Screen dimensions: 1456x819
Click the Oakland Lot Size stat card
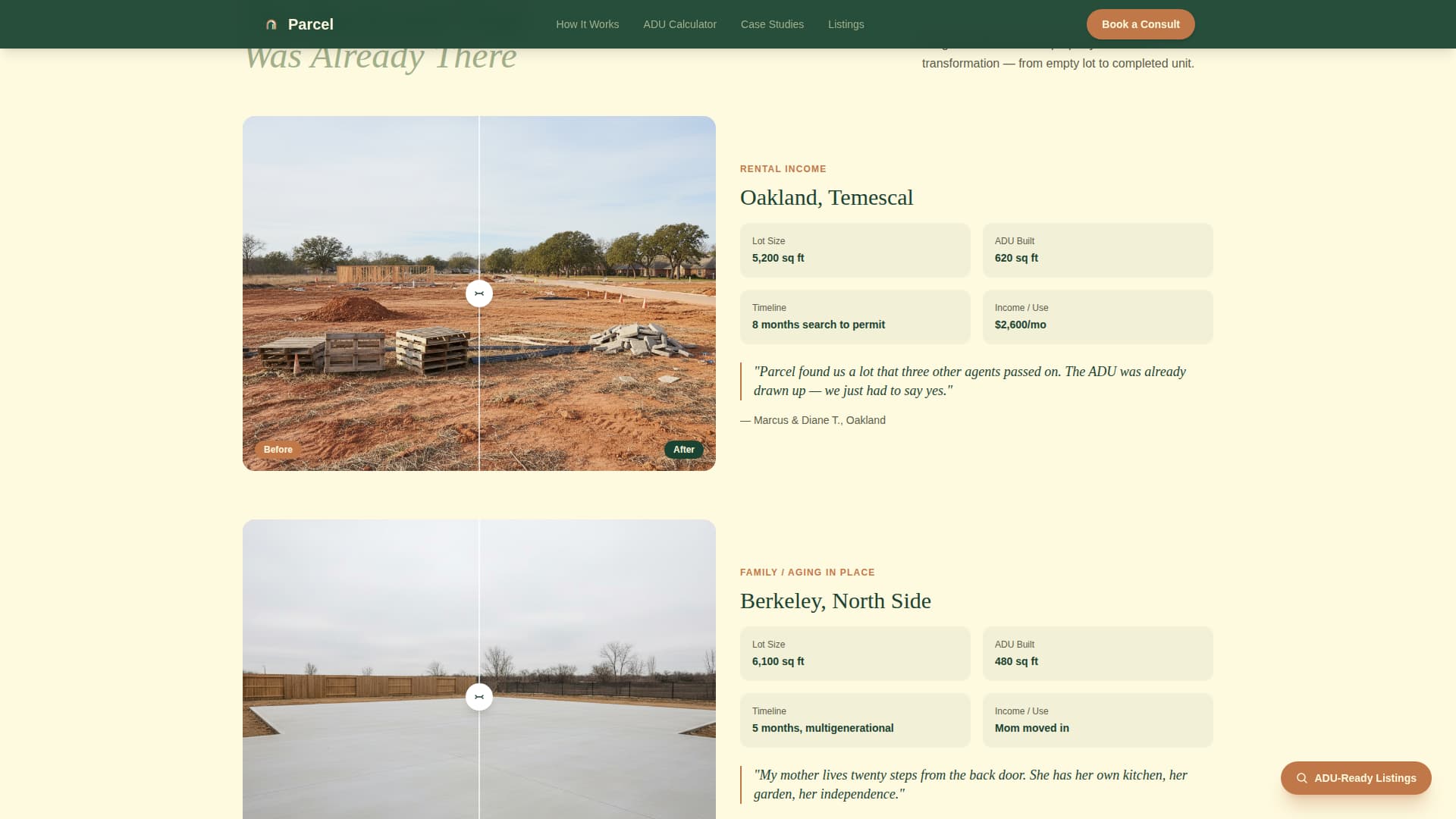pos(855,250)
